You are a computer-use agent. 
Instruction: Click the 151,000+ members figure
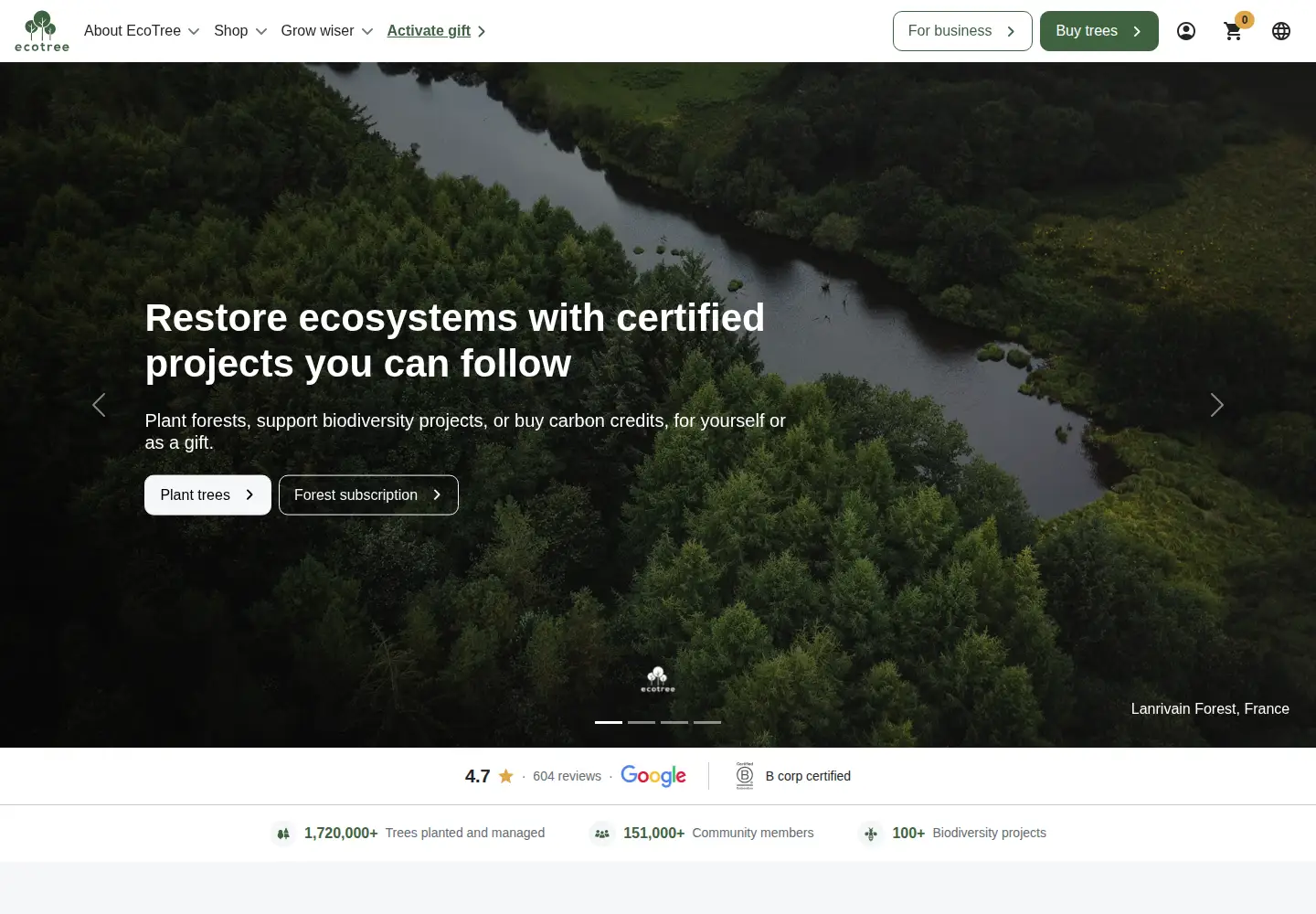pos(654,834)
